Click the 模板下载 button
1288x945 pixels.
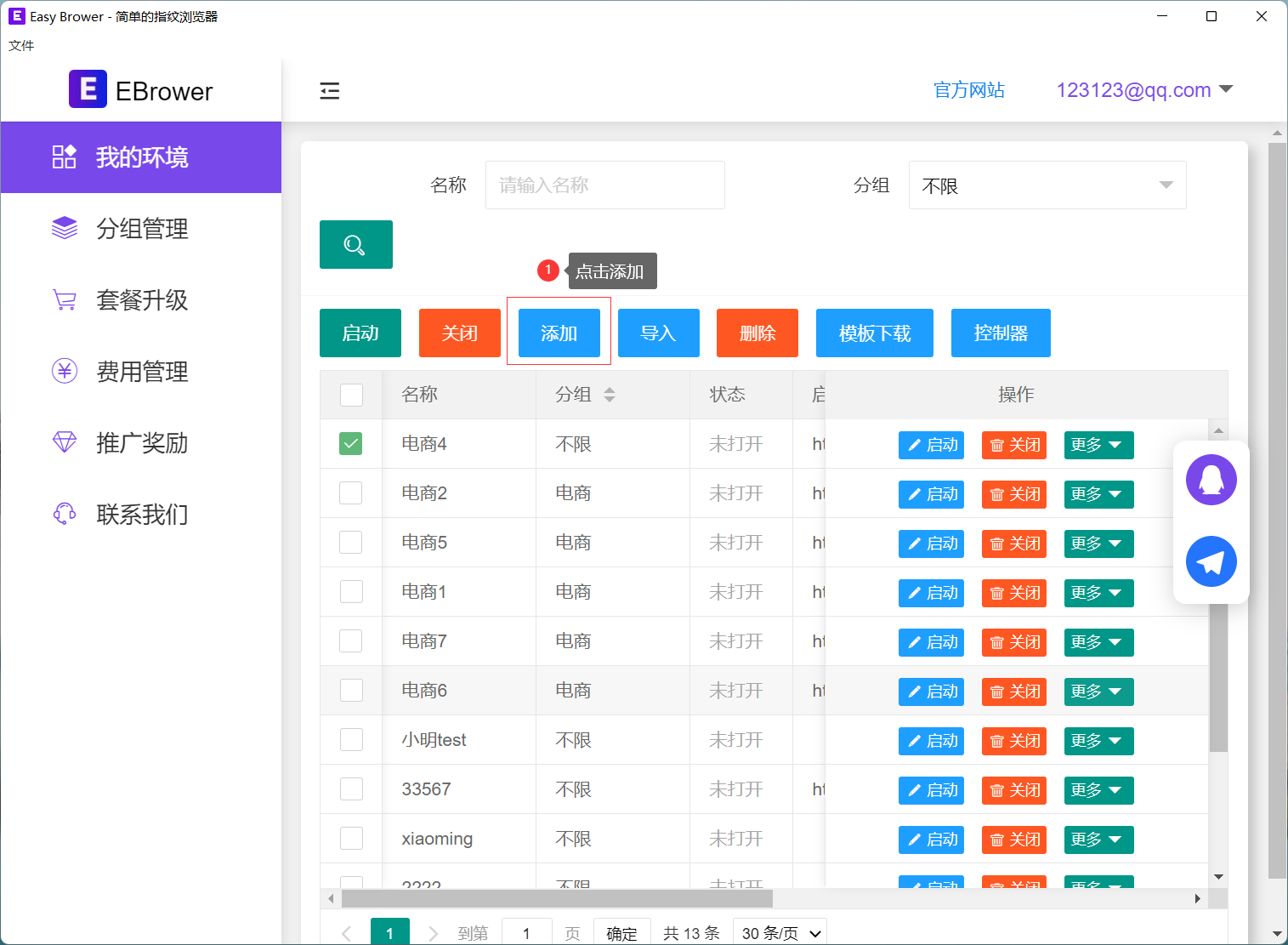click(x=875, y=333)
